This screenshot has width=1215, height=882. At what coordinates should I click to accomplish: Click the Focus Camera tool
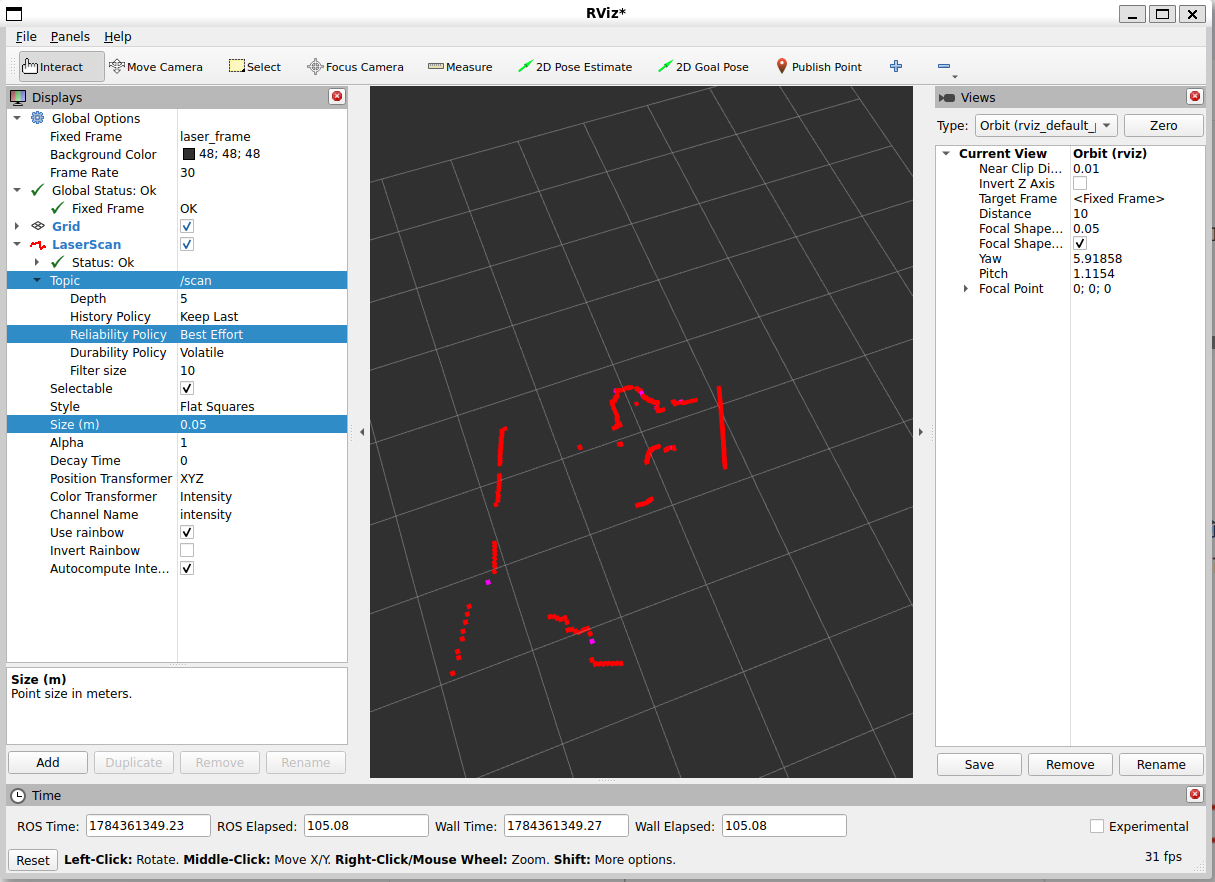point(355,67)
